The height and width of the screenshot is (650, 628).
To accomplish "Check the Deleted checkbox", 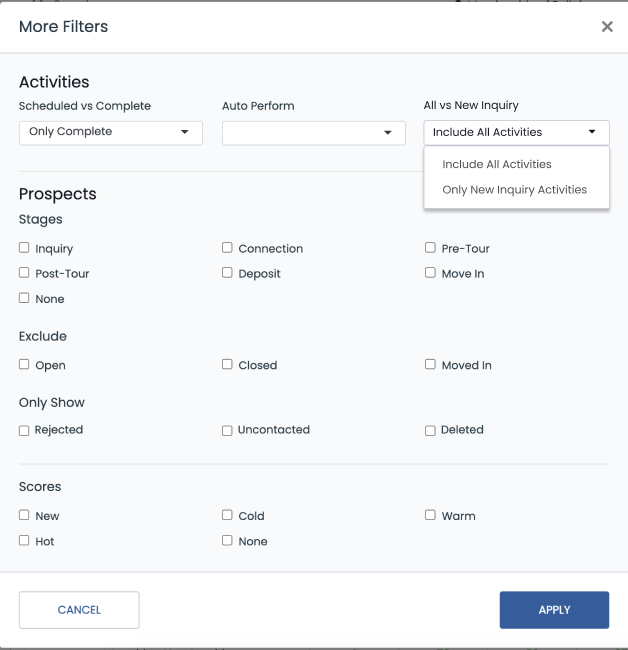I will click(430, 431).
